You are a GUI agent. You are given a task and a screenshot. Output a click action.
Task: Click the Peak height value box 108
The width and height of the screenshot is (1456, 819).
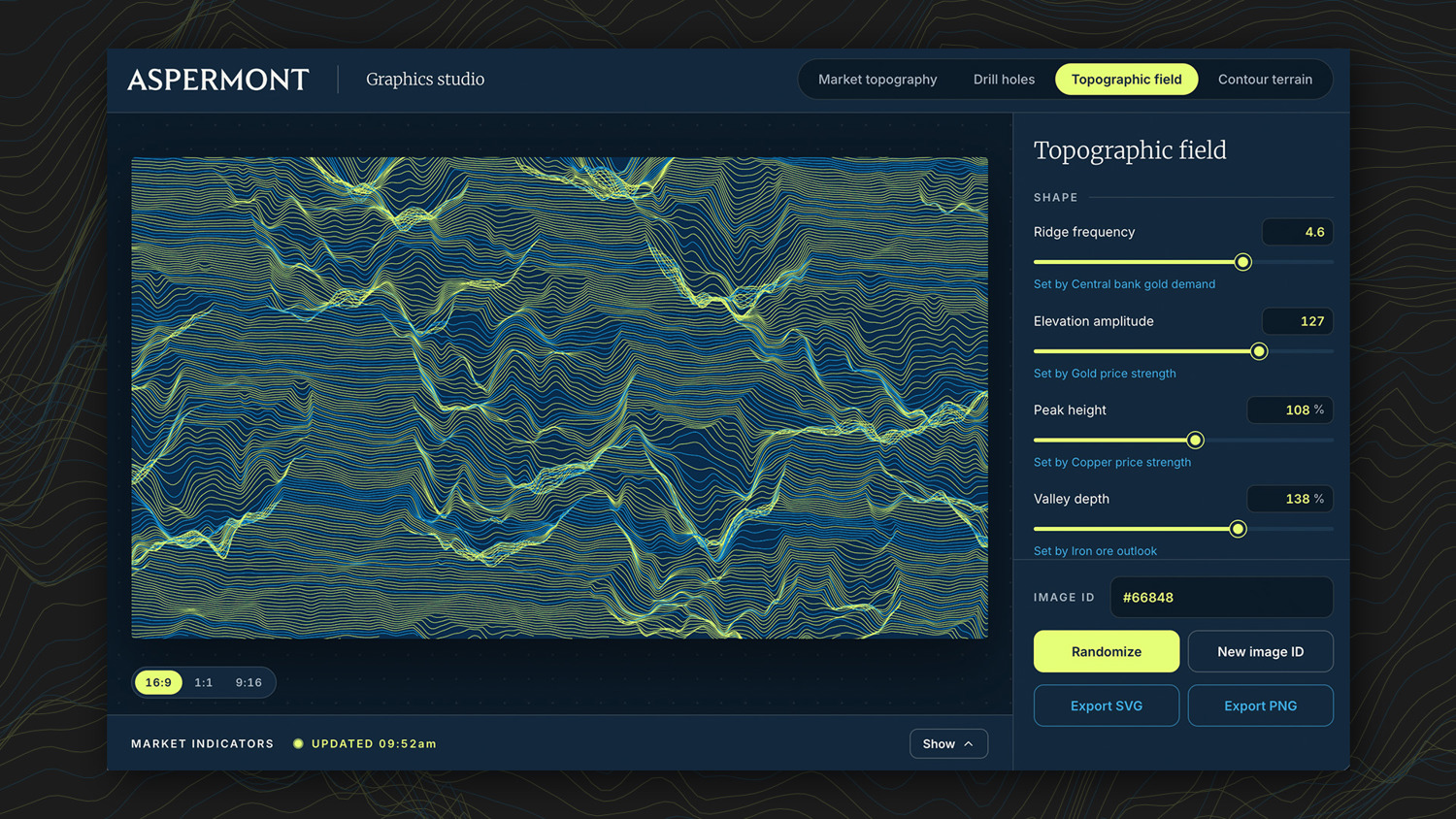[x=1290, y=410]
